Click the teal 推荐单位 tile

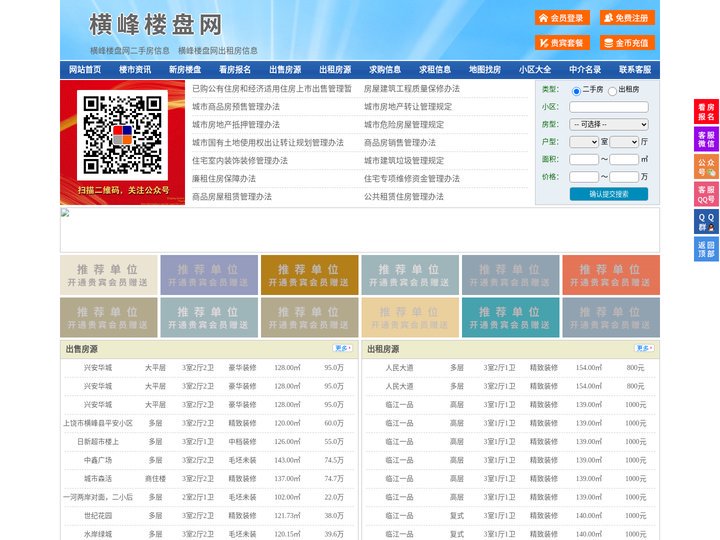[x=511, y=318]
